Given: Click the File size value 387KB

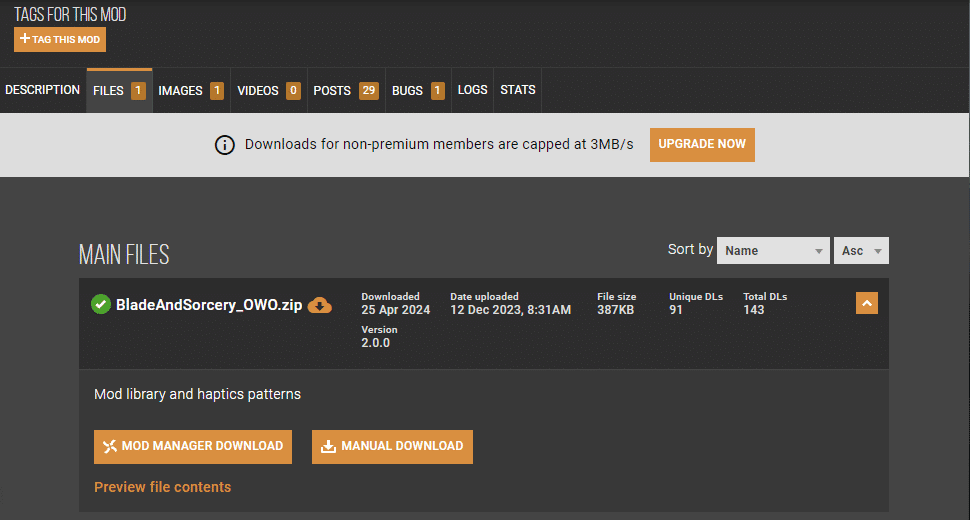Looking at the screenshot, I should click(616, 310).
